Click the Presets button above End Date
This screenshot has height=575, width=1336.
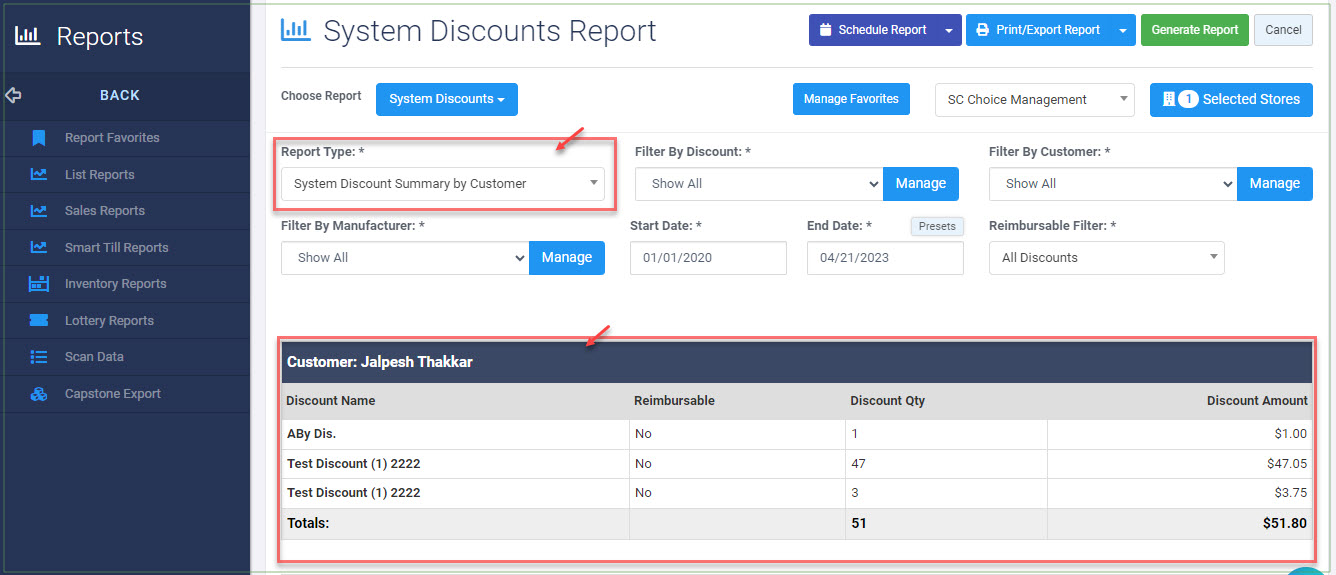point(937,226)
